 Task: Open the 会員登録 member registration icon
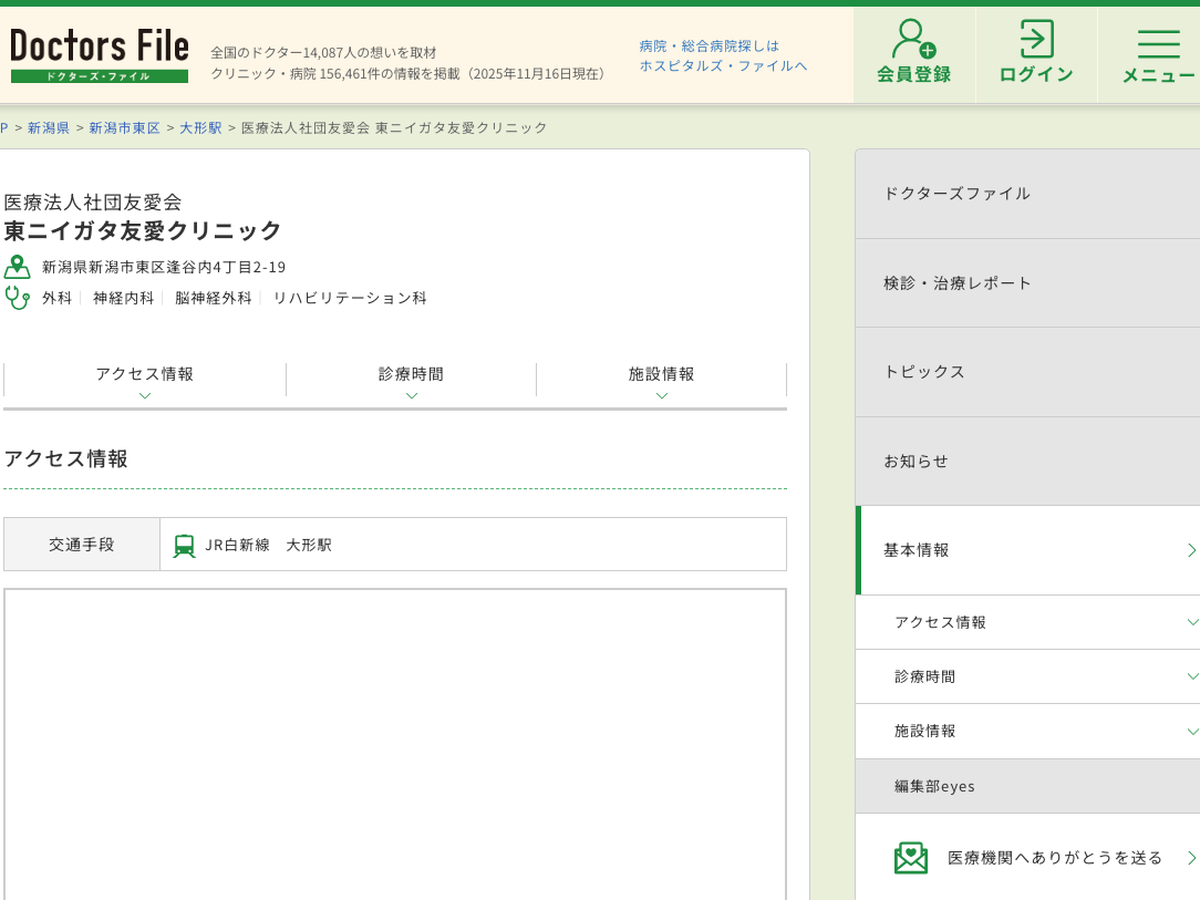click(913, 40)
